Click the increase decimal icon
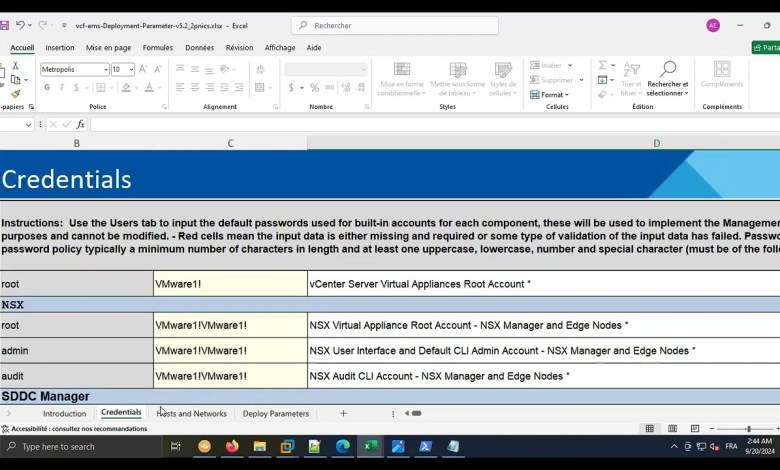 tap(346, 88)
